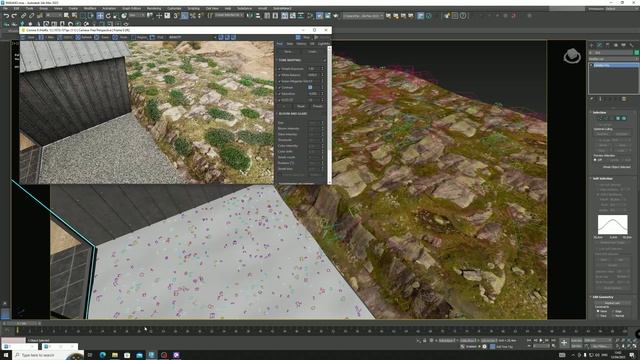Viewport: 640px width, 360px height.
Task: Click the Undo icon in main toolbar
Action: click(6, 16)
